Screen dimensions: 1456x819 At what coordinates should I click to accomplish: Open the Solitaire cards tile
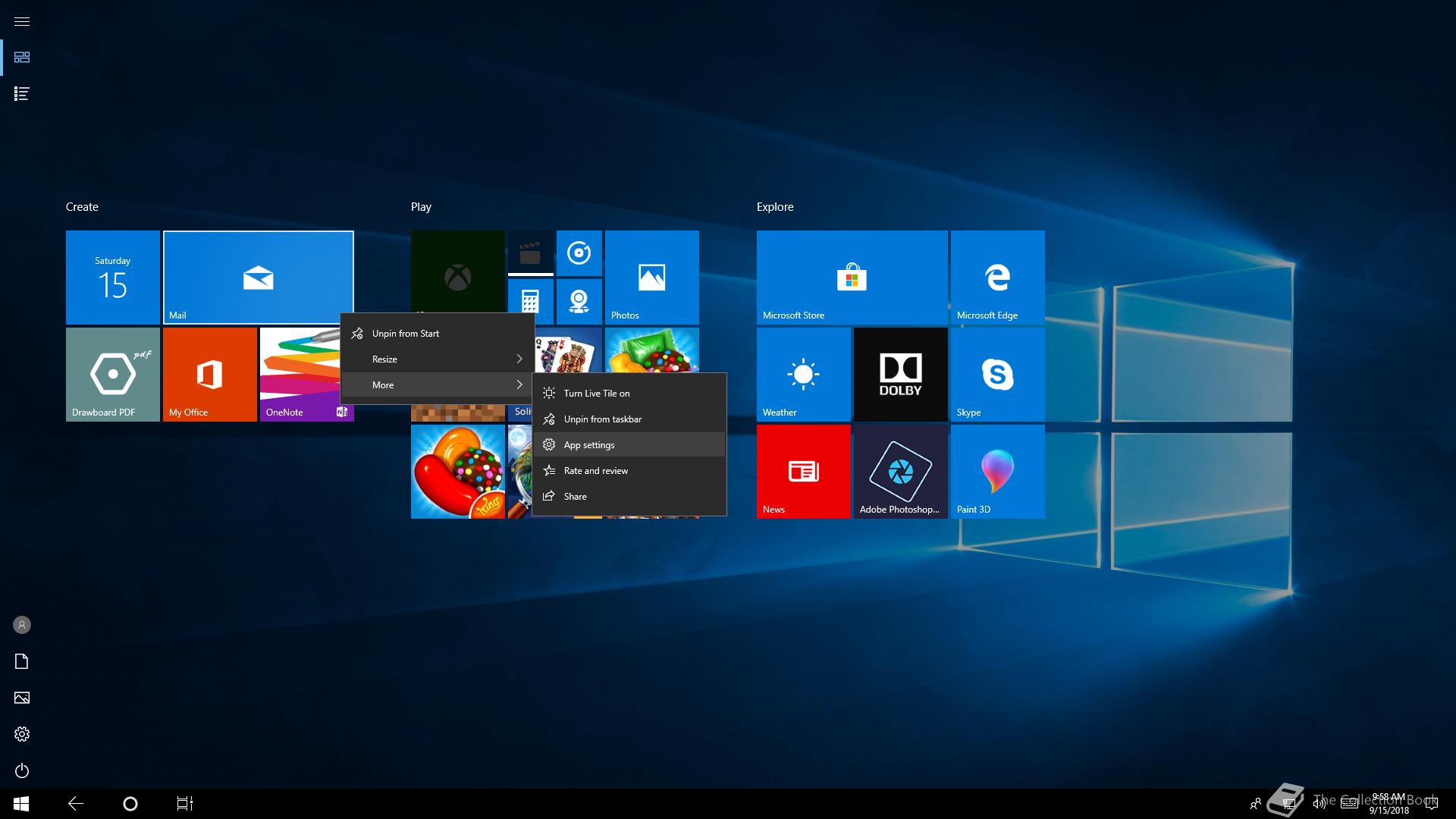pos(569,350)
